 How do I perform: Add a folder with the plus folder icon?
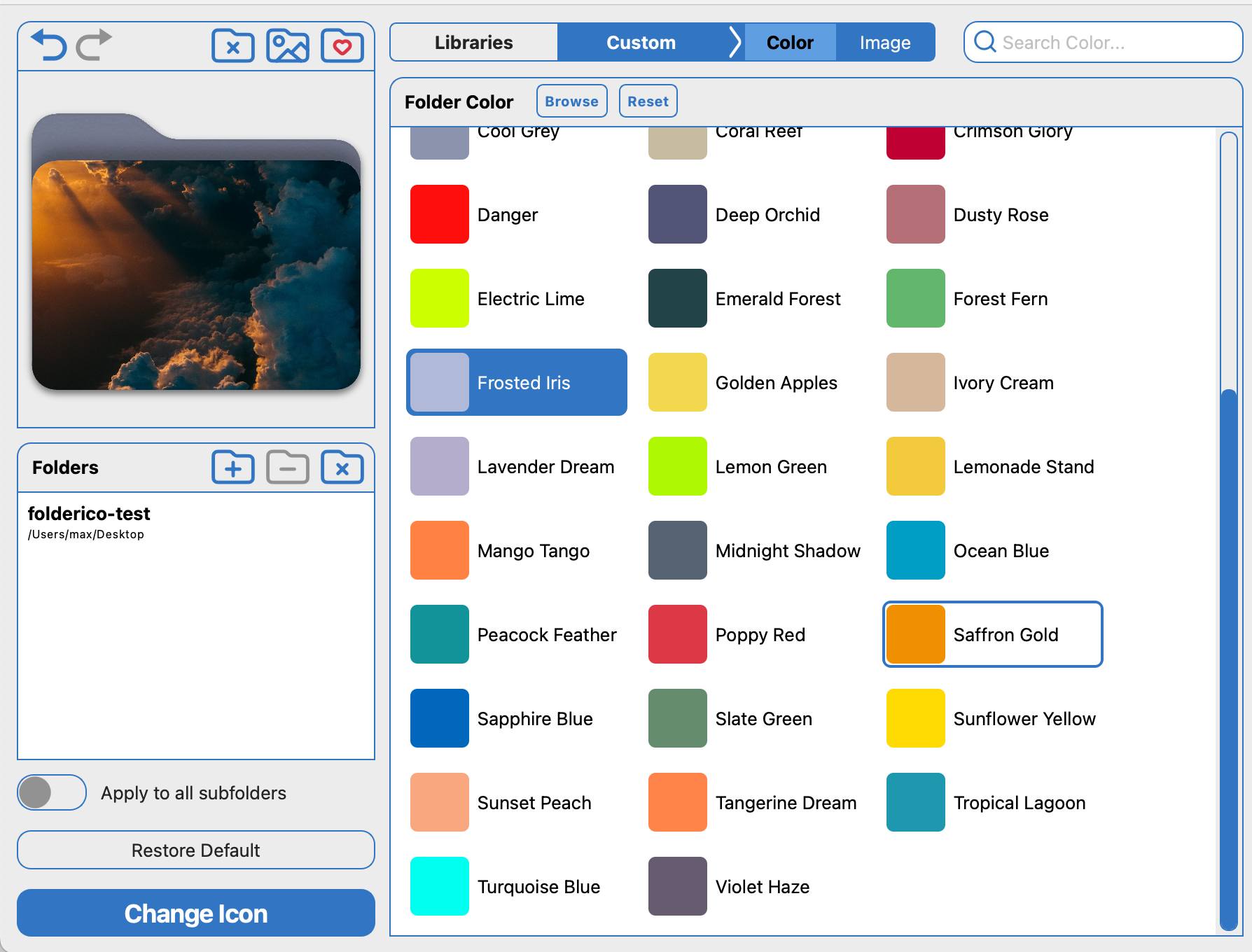[233, 468]
